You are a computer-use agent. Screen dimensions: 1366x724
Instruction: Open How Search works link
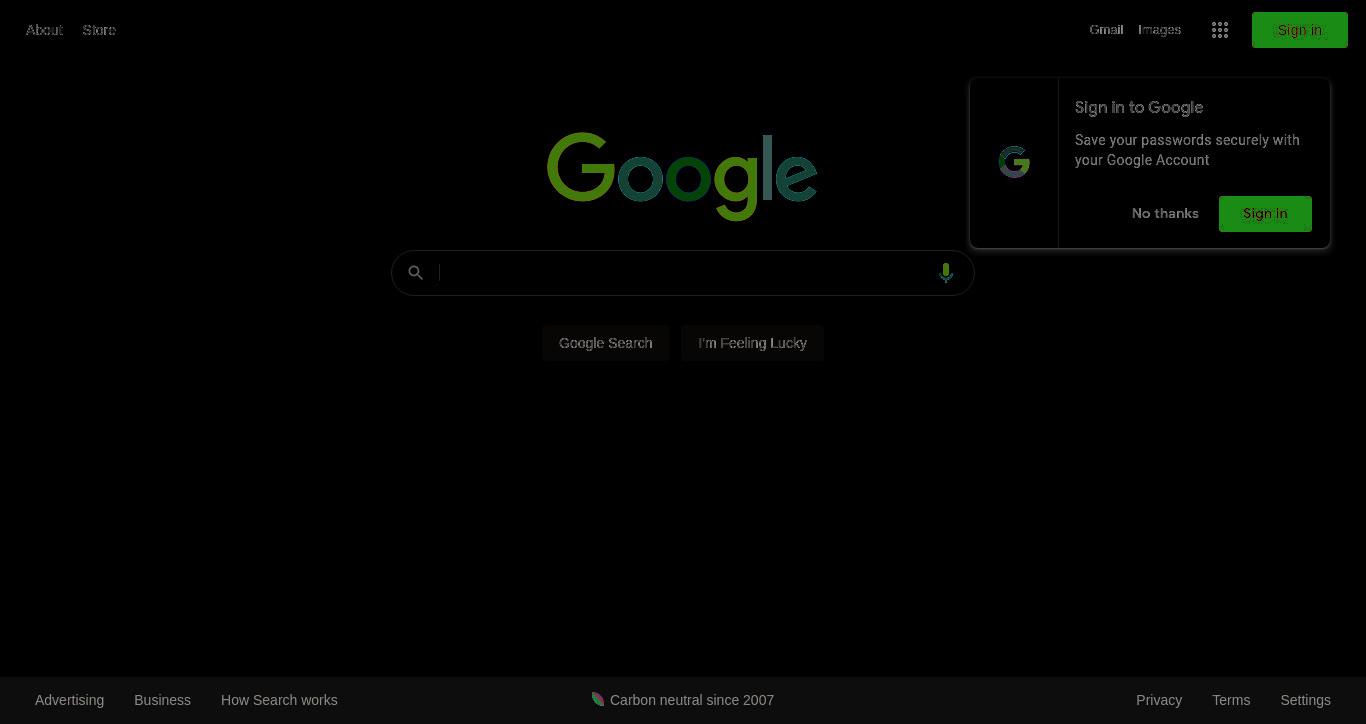click(279, 700)
